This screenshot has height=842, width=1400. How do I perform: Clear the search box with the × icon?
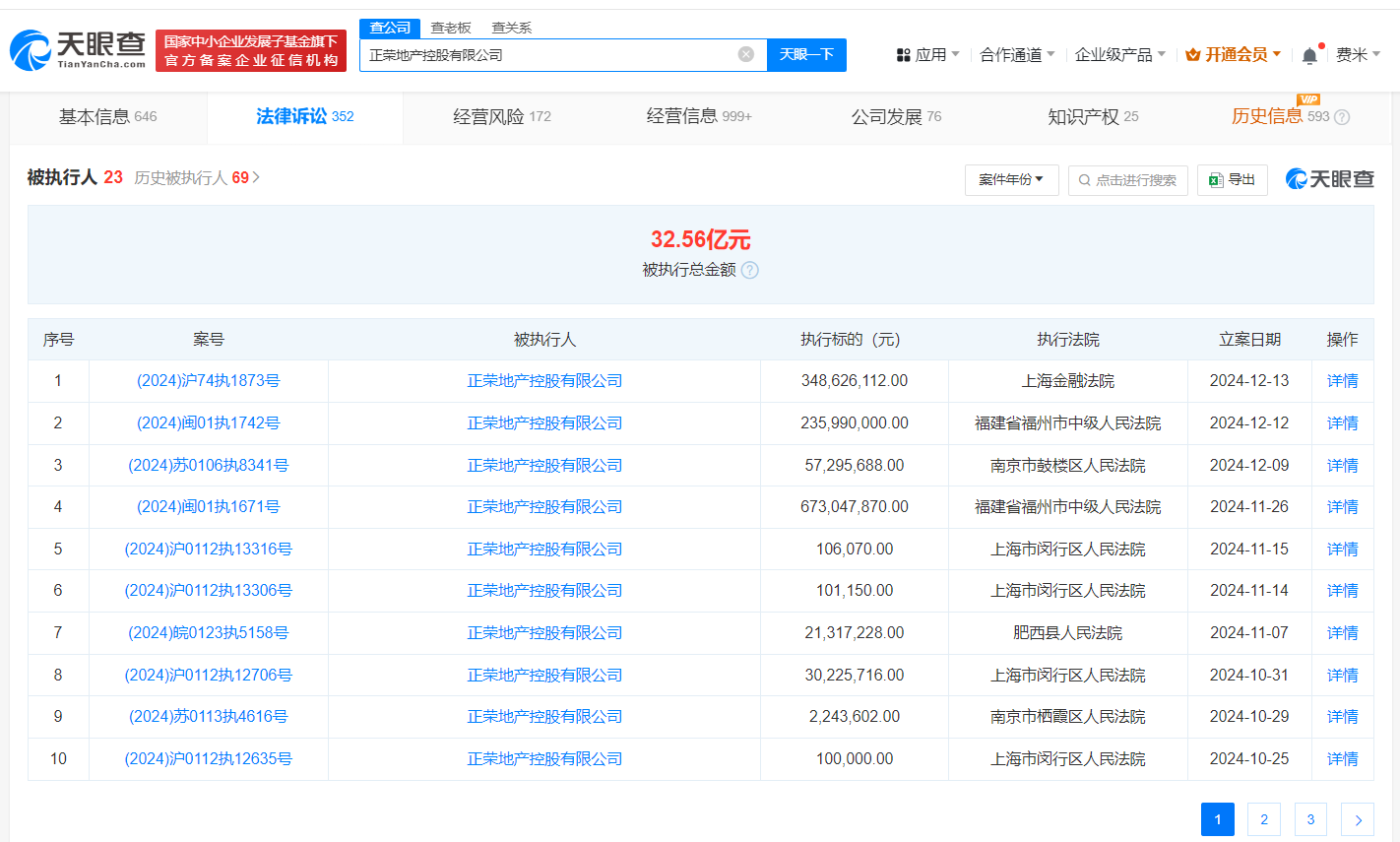[745, 54]
